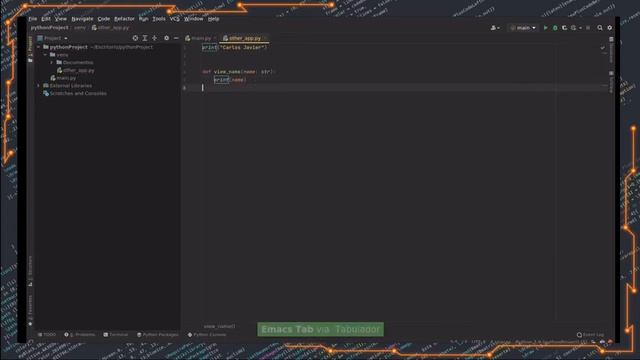
Task: Open the Tools menu
Action: coord(159,19)
